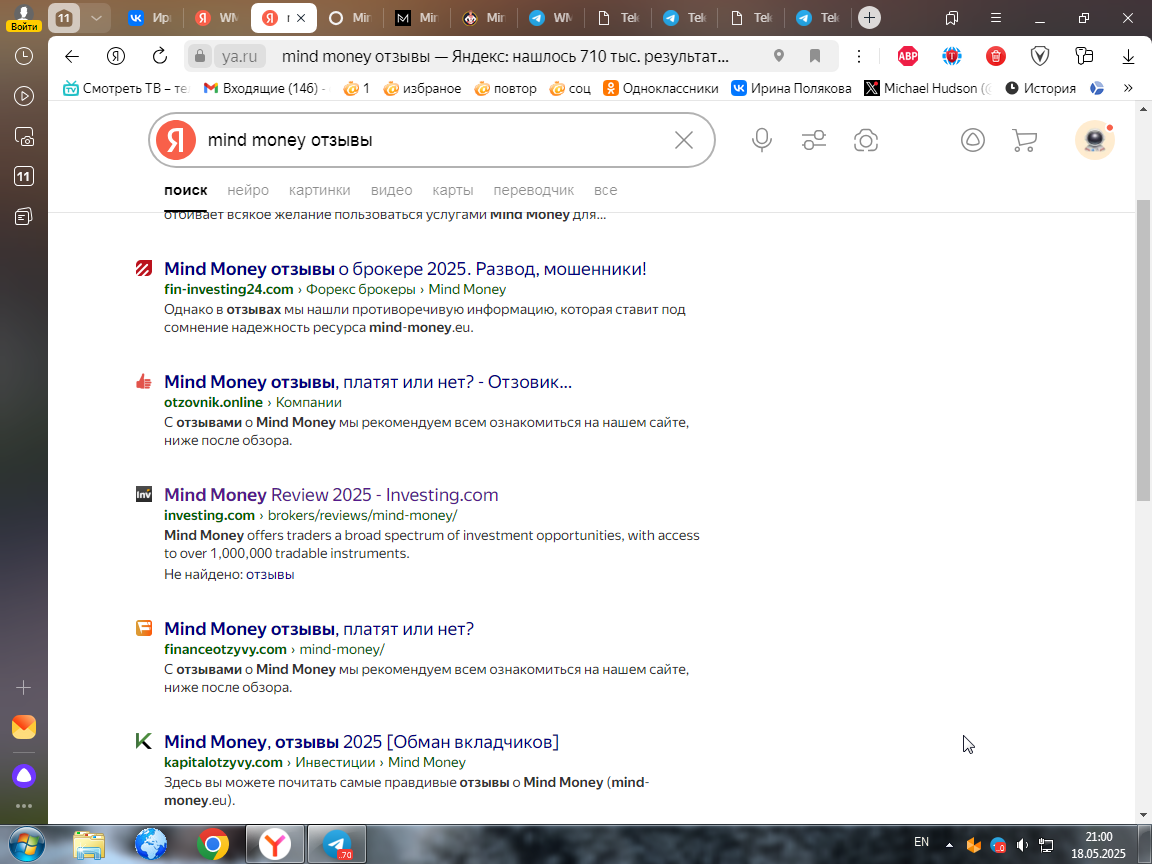
Task: Open the Входящие (146) Gmail bookmark
Action: pos(264,88)
